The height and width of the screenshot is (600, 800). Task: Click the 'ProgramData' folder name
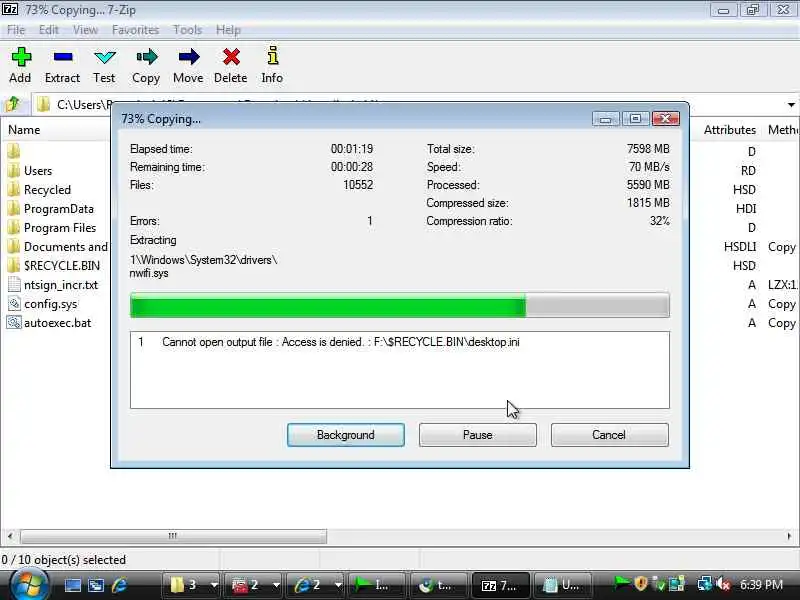tap(59, 209)
